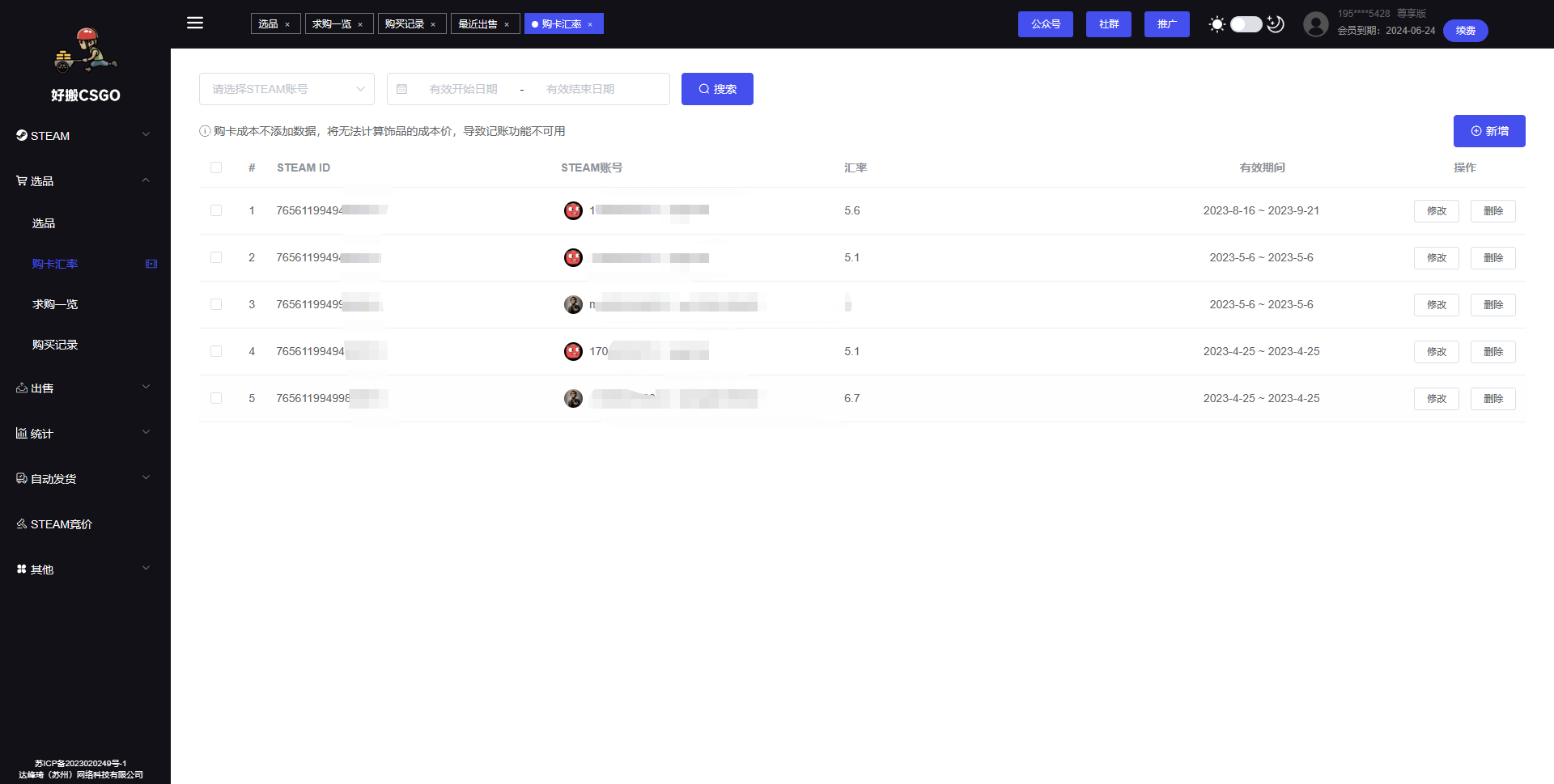This screenshot has height=784, width=1554.
Task: Toggle the light/dark theme switch
Action: [1246, 24]
